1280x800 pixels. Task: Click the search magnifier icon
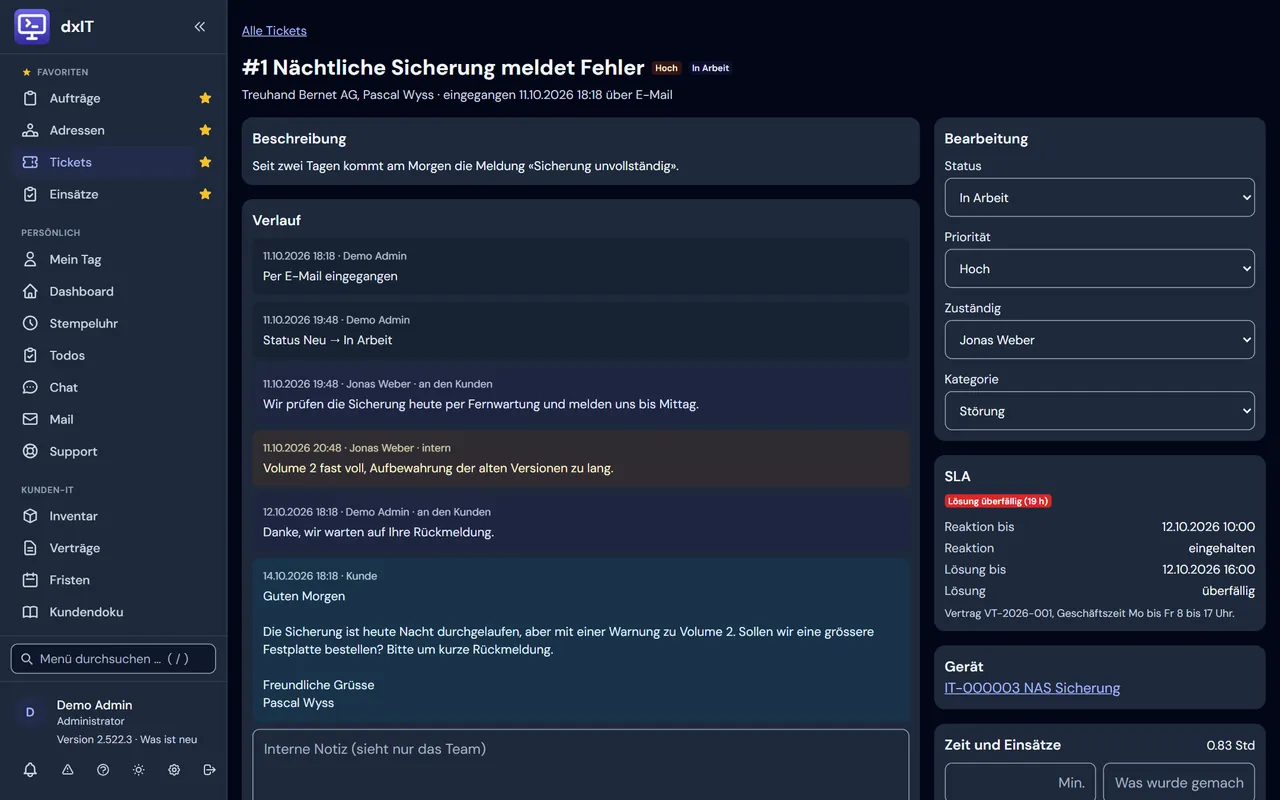pyautogui.click(x=27, y=659)
